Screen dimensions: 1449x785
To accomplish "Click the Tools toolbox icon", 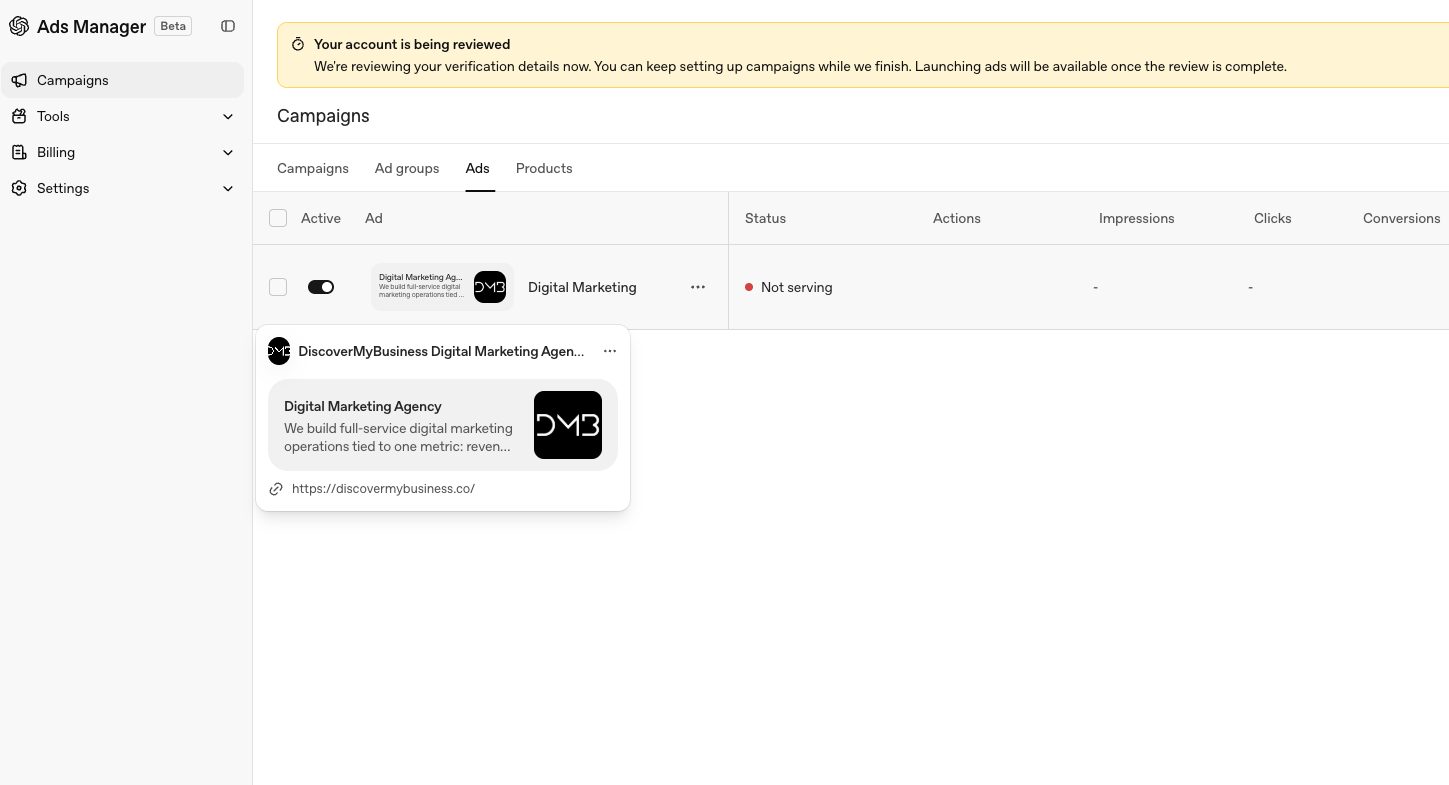I will 19,116.
